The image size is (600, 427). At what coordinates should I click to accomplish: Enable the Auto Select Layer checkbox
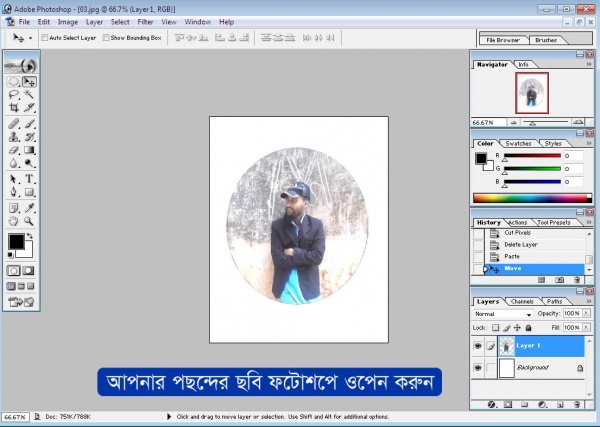43,37
